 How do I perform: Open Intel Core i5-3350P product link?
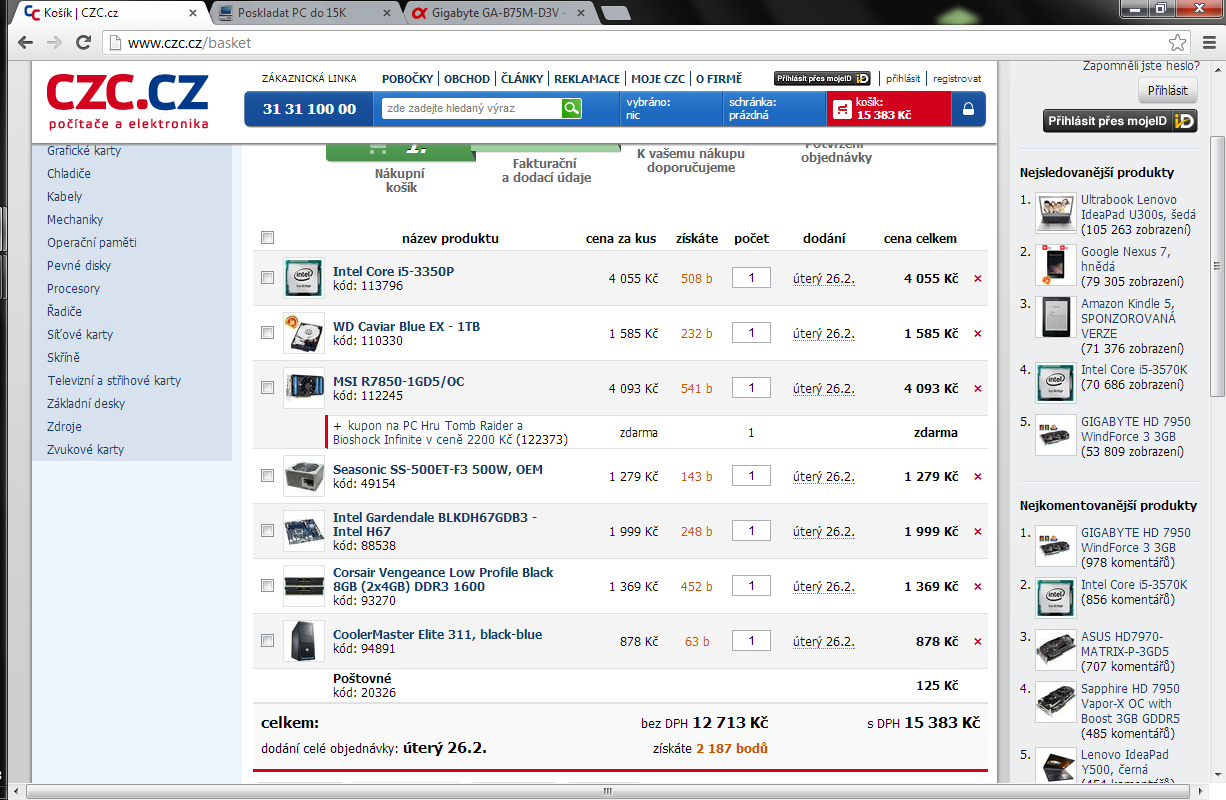point(394,272)
